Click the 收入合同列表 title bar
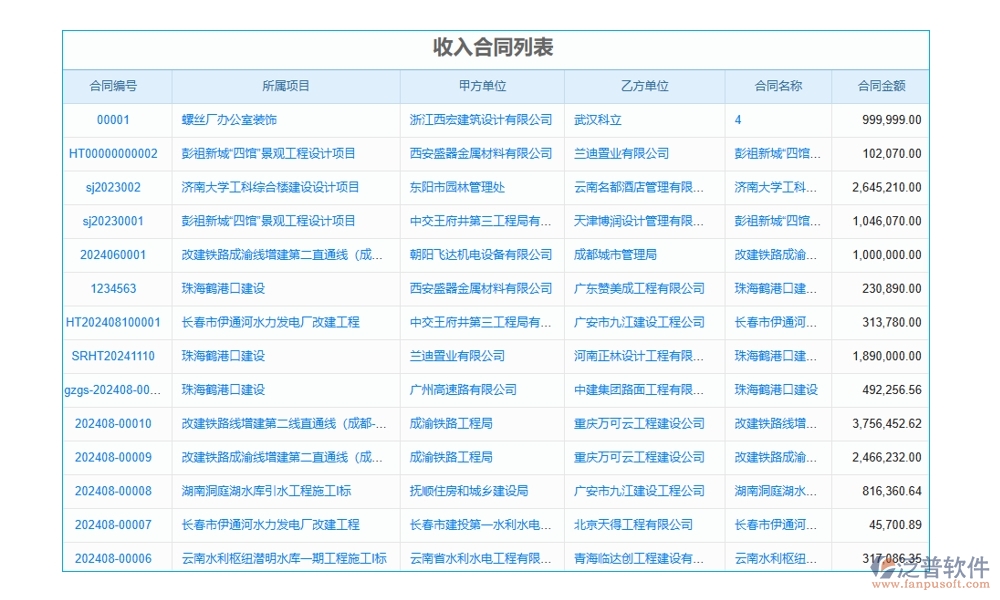This screenshot has height=600, width=1000. click(499, 46)
